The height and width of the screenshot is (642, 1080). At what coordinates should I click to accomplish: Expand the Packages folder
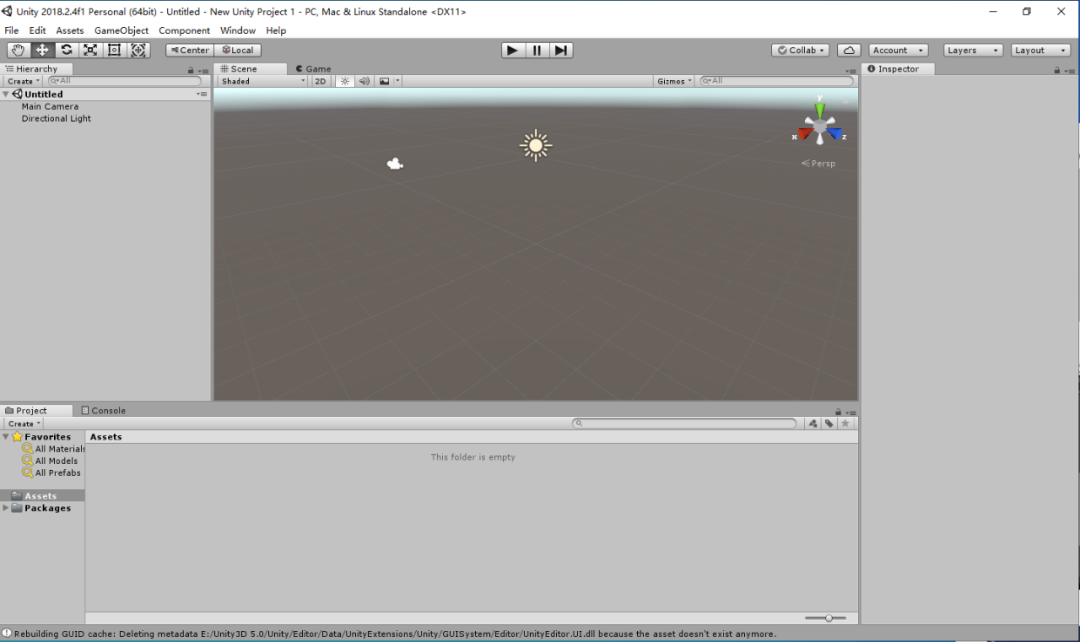6,508
